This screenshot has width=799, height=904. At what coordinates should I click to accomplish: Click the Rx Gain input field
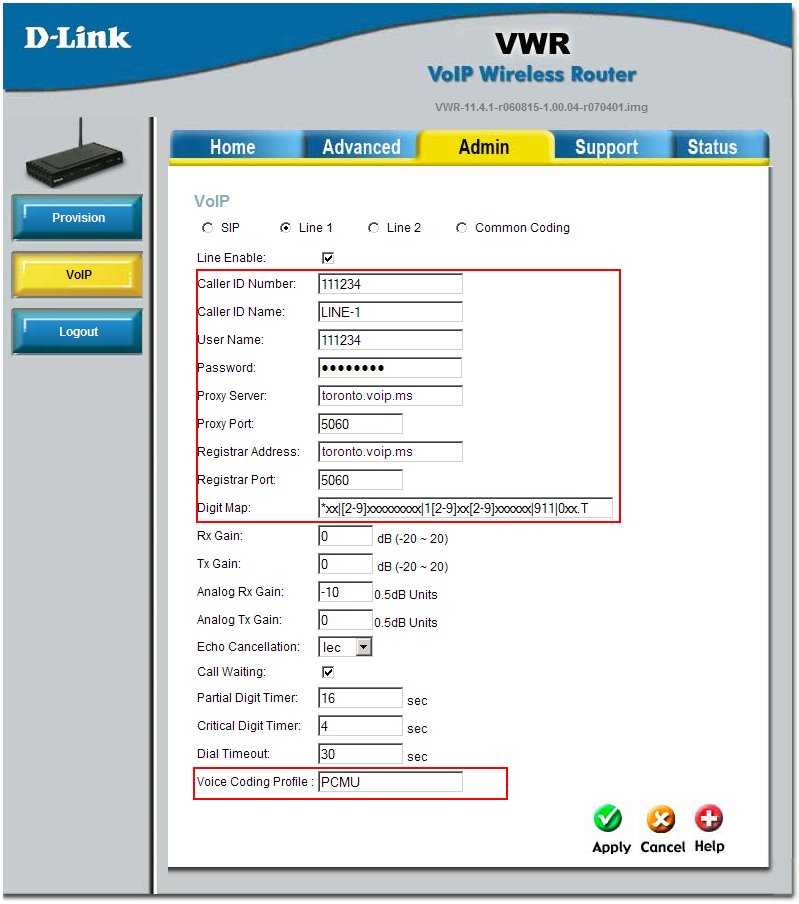[345, 536]
